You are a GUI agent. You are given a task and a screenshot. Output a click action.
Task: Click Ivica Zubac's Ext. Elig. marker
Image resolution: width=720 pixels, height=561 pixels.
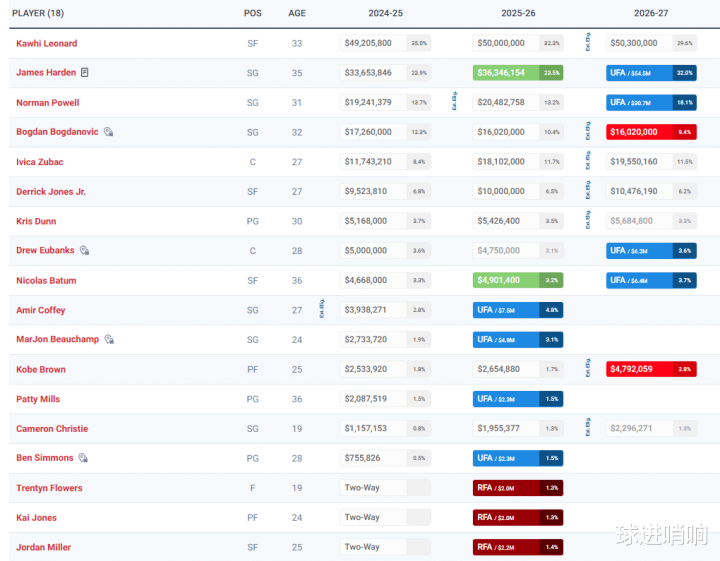(x=588, y=160)
